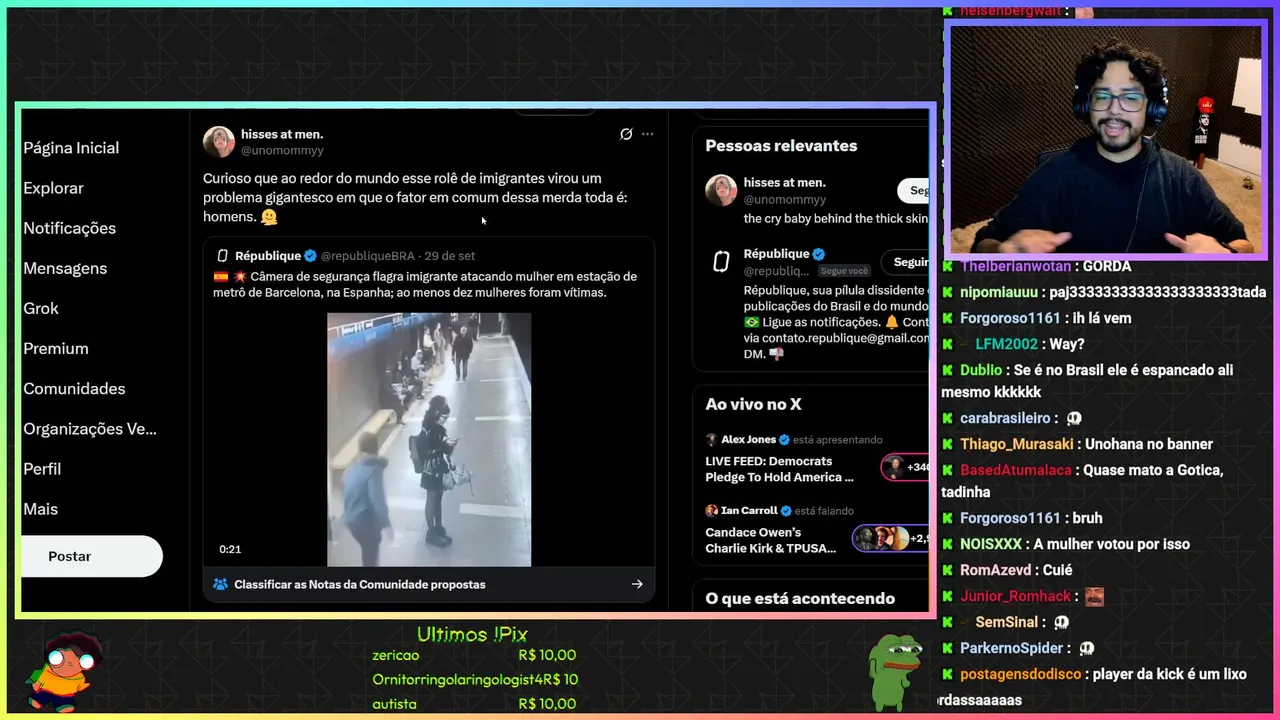
Task: Click the Pessoas relevantes heading
Action: [781, 146]
